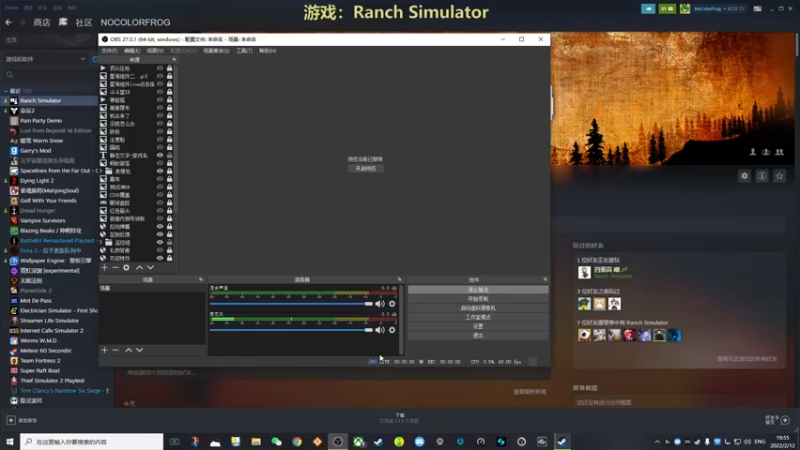Toggle lock of the T text source
The height and width of the screenshot is (450, 800).
tap(169, 155)
